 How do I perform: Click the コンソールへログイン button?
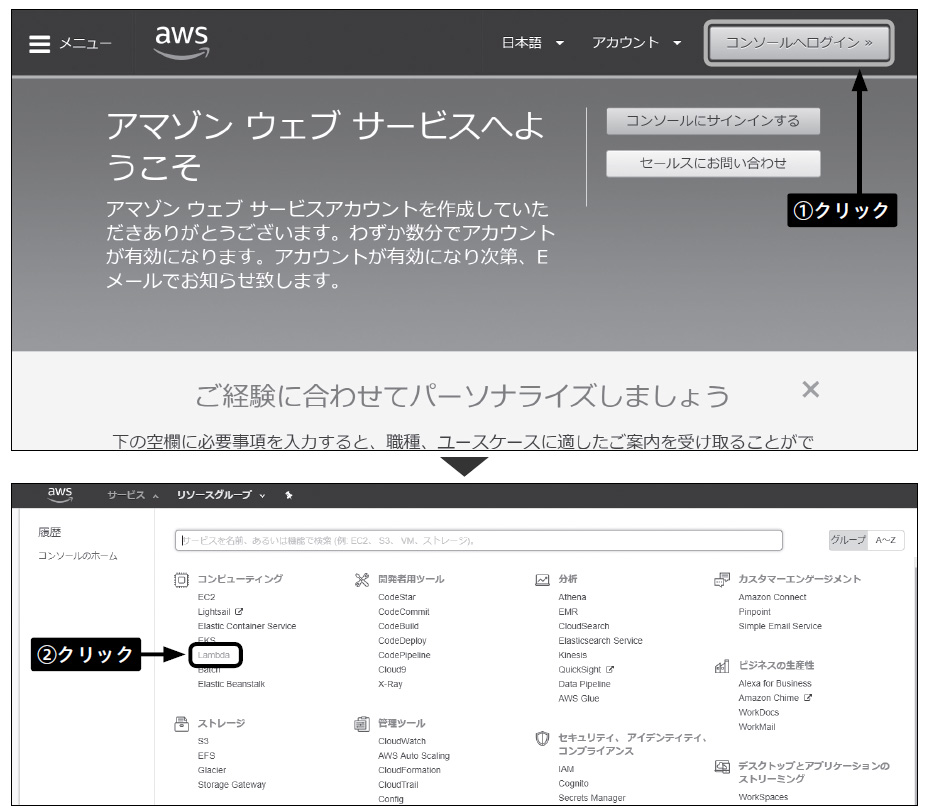click(x=799, y=43)
